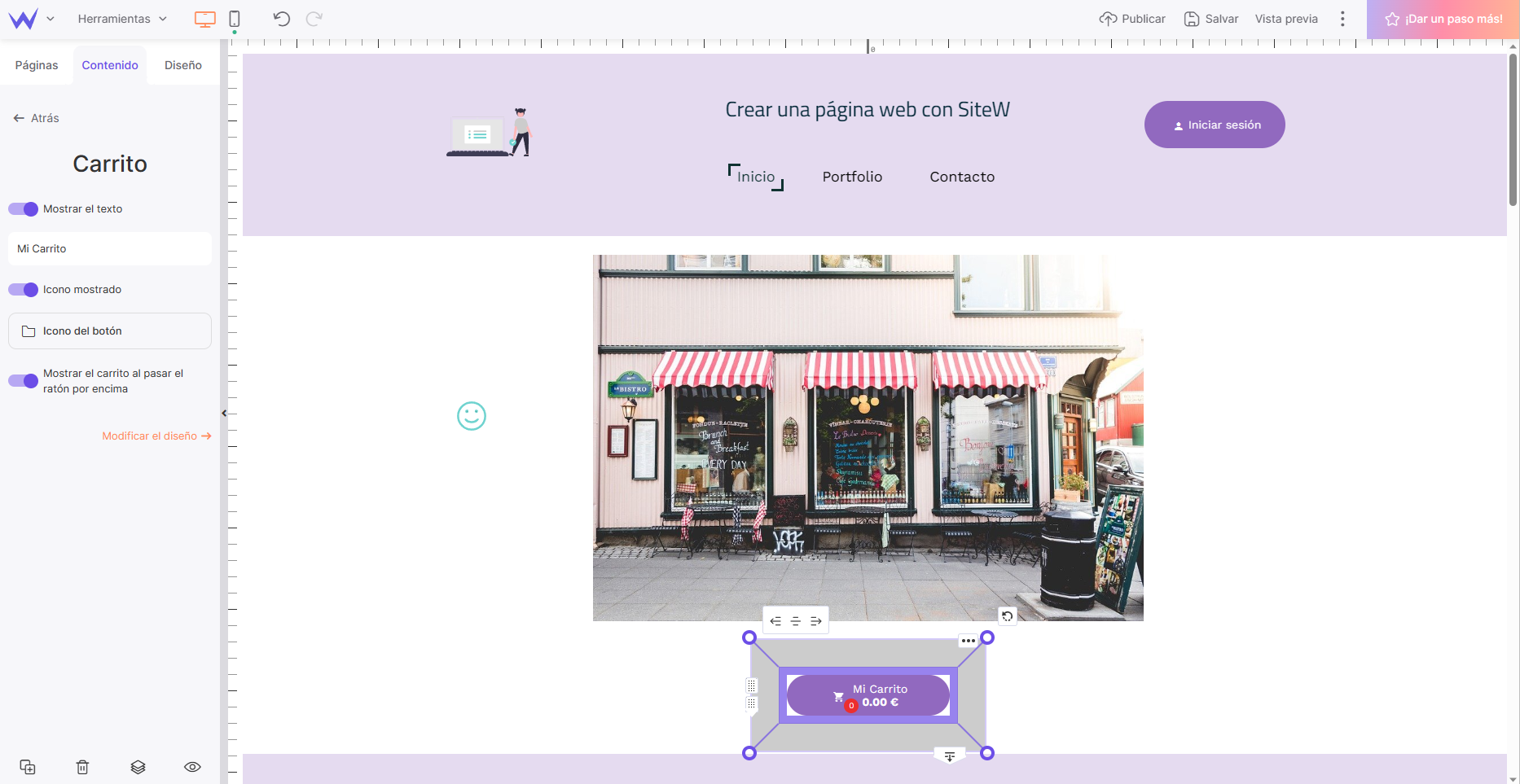Align block right icon
The width and height of the screenshot is (1520, 784).
(x=816, y=621)
